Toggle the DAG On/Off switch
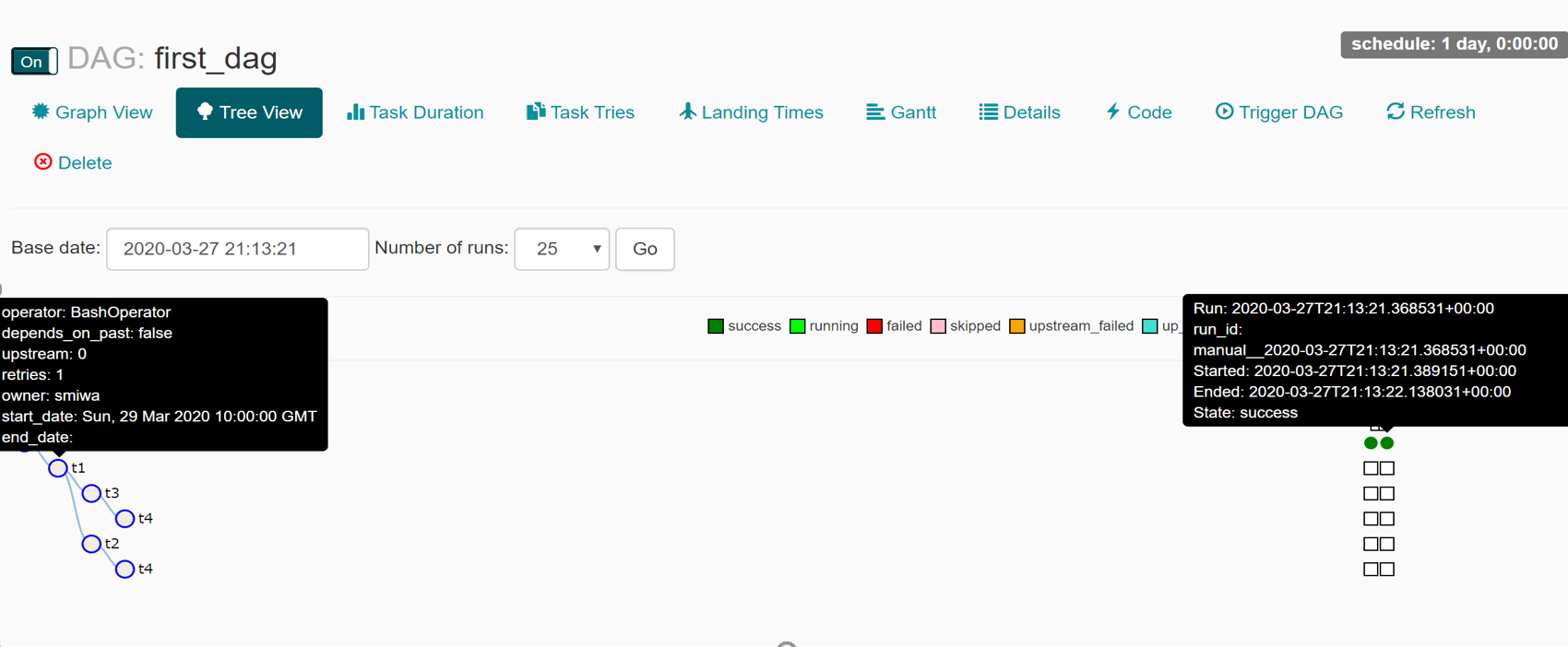 point(34,61)
